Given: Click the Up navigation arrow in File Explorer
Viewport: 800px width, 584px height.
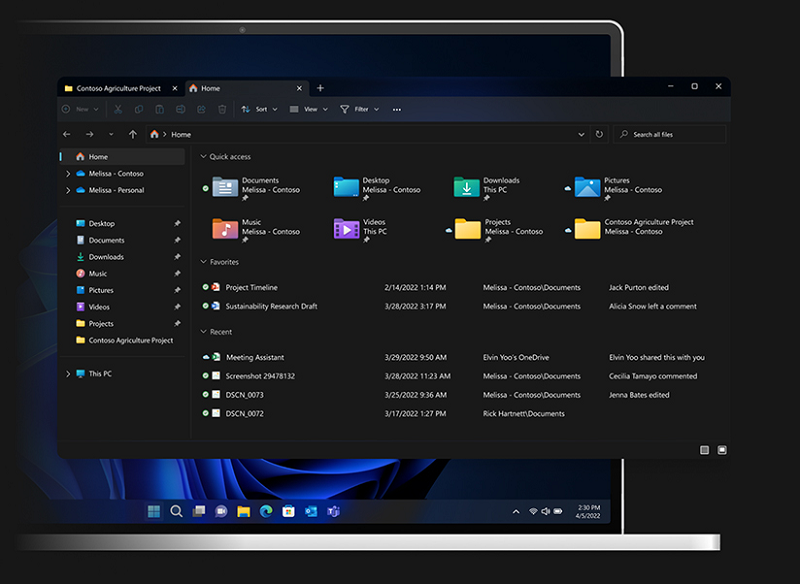Looking at the screenshot, I should pos(132,134).
